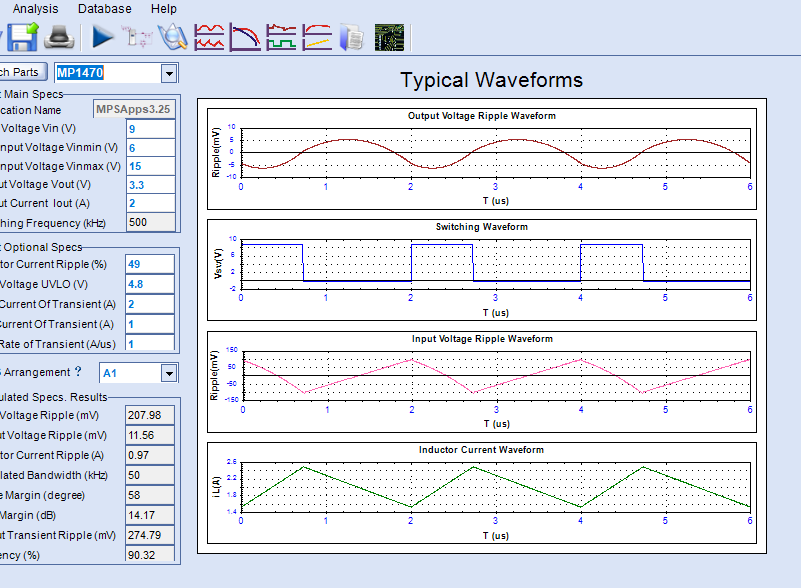Select the Output Voltage Vout field
Screen dimensions: 801x588
tap(150, 185)
